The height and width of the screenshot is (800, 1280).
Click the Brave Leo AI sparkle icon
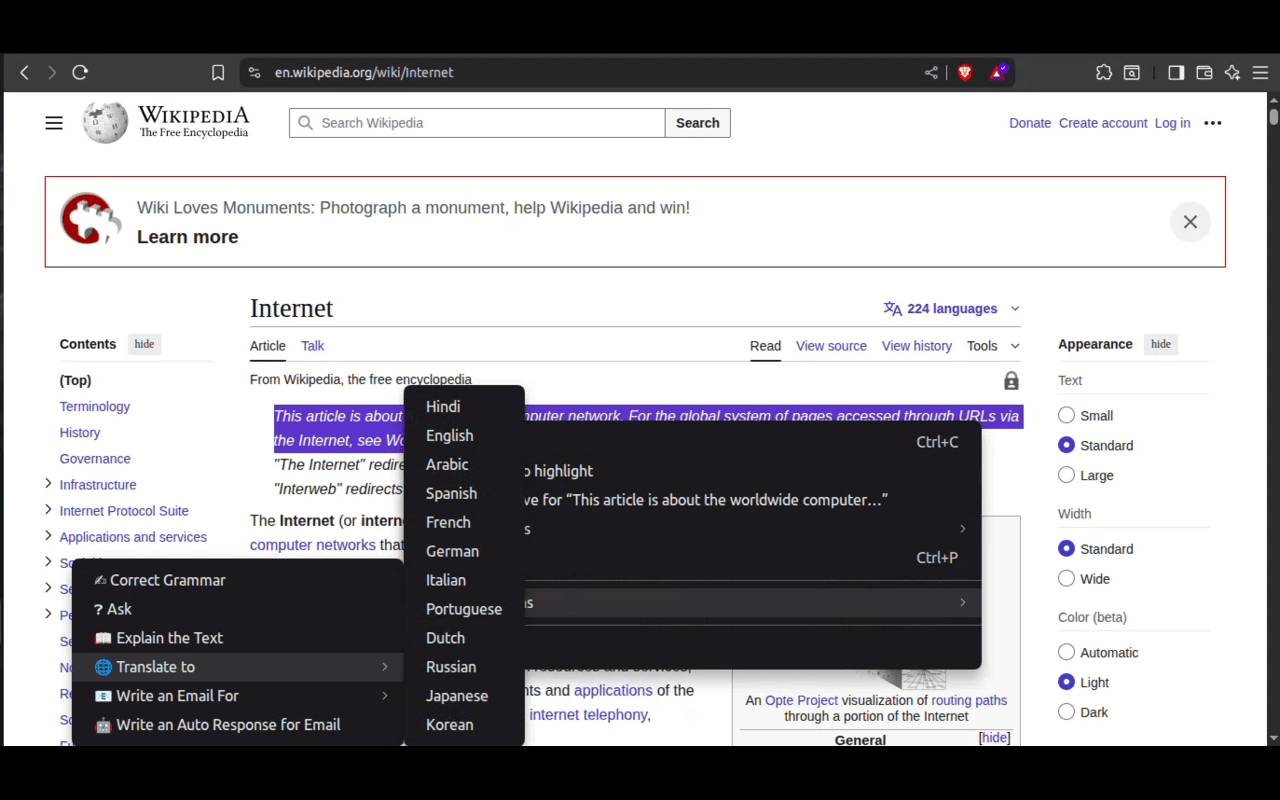pos(1232,72)
